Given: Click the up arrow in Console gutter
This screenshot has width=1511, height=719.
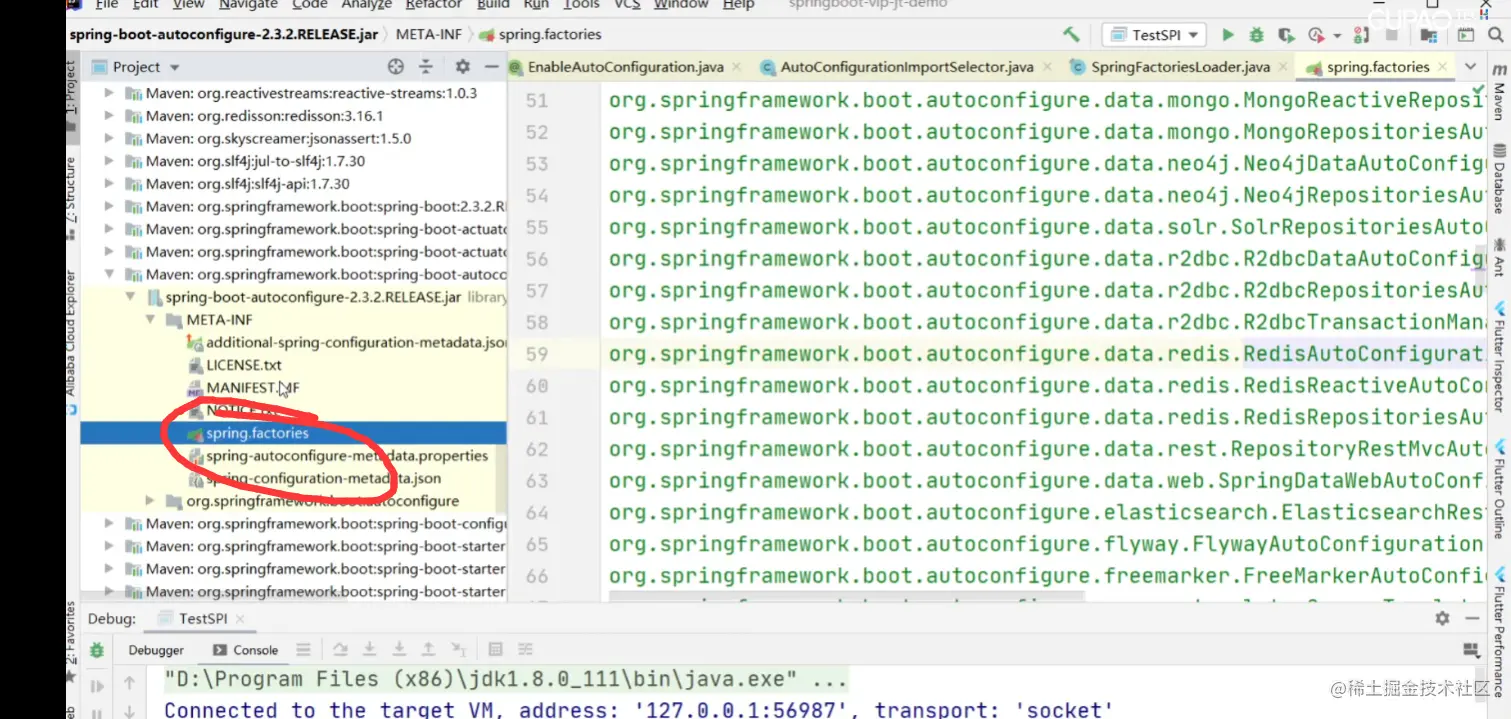Looking at the screenshot, I should pos(129,683).
